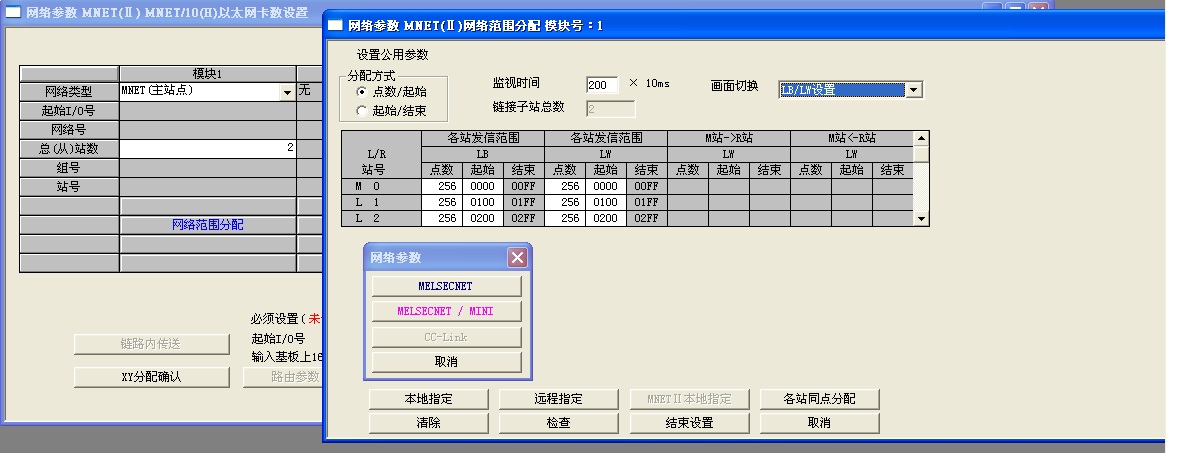Select 点数/起始 allocation radio button
This screenshot has width=1182, height=453.
362,91
